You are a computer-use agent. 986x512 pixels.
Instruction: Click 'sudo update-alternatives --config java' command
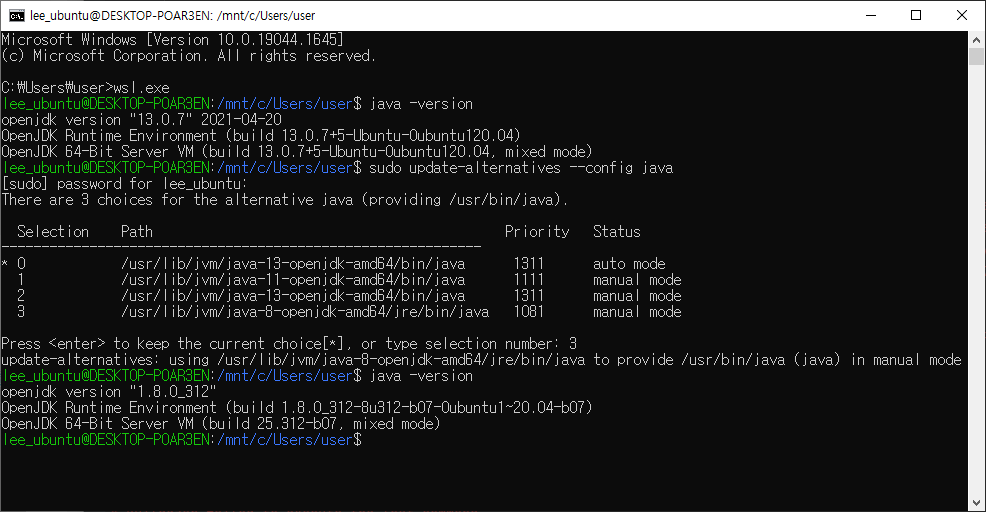[521, 168]
